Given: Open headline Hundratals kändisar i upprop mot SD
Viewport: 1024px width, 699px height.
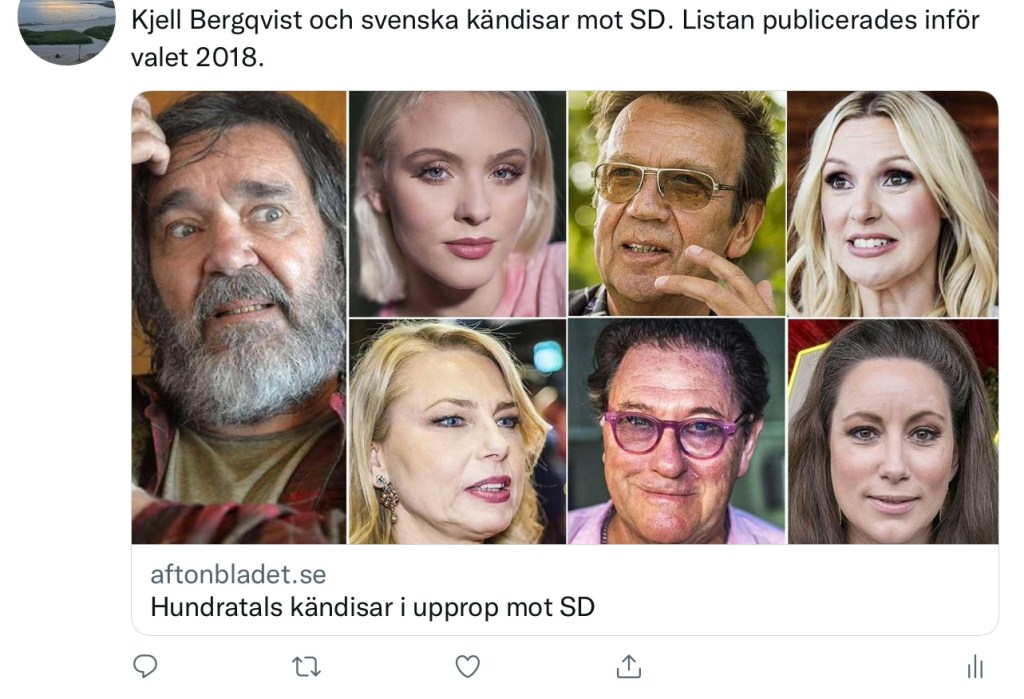Looking at the screenshot, I should pyautogui.click(x=372, y=608).
